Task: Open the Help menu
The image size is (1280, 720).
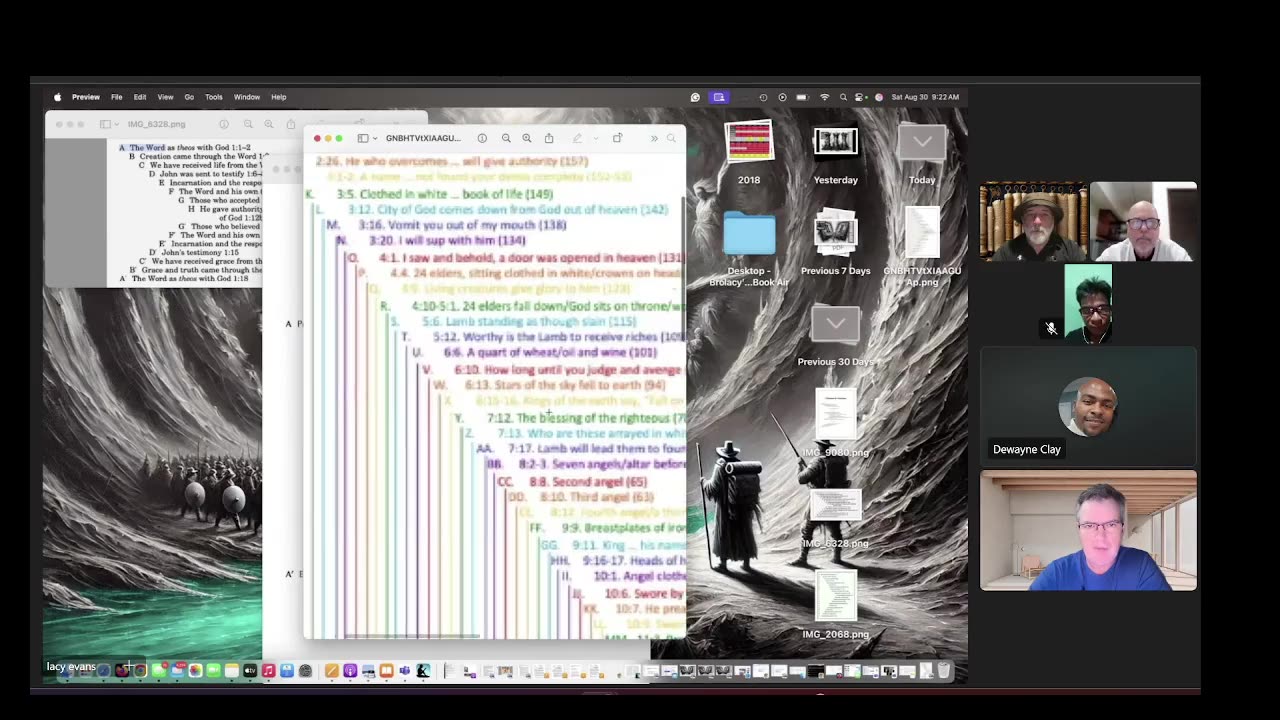Action: click(x=279, y=97)
